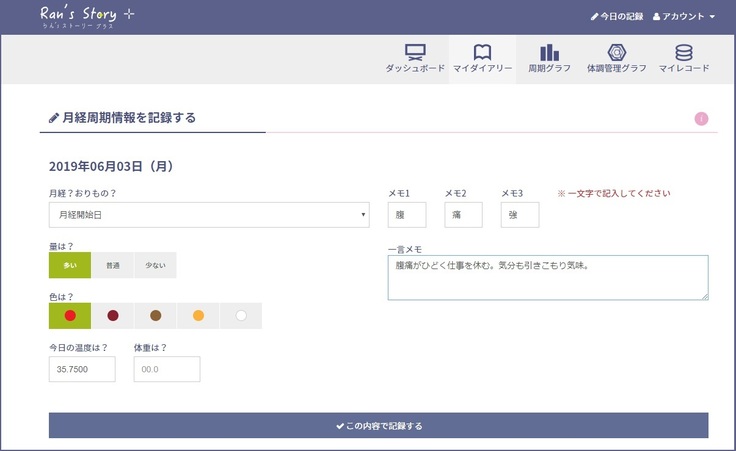Open the health management graph icon

pos(617,53)
